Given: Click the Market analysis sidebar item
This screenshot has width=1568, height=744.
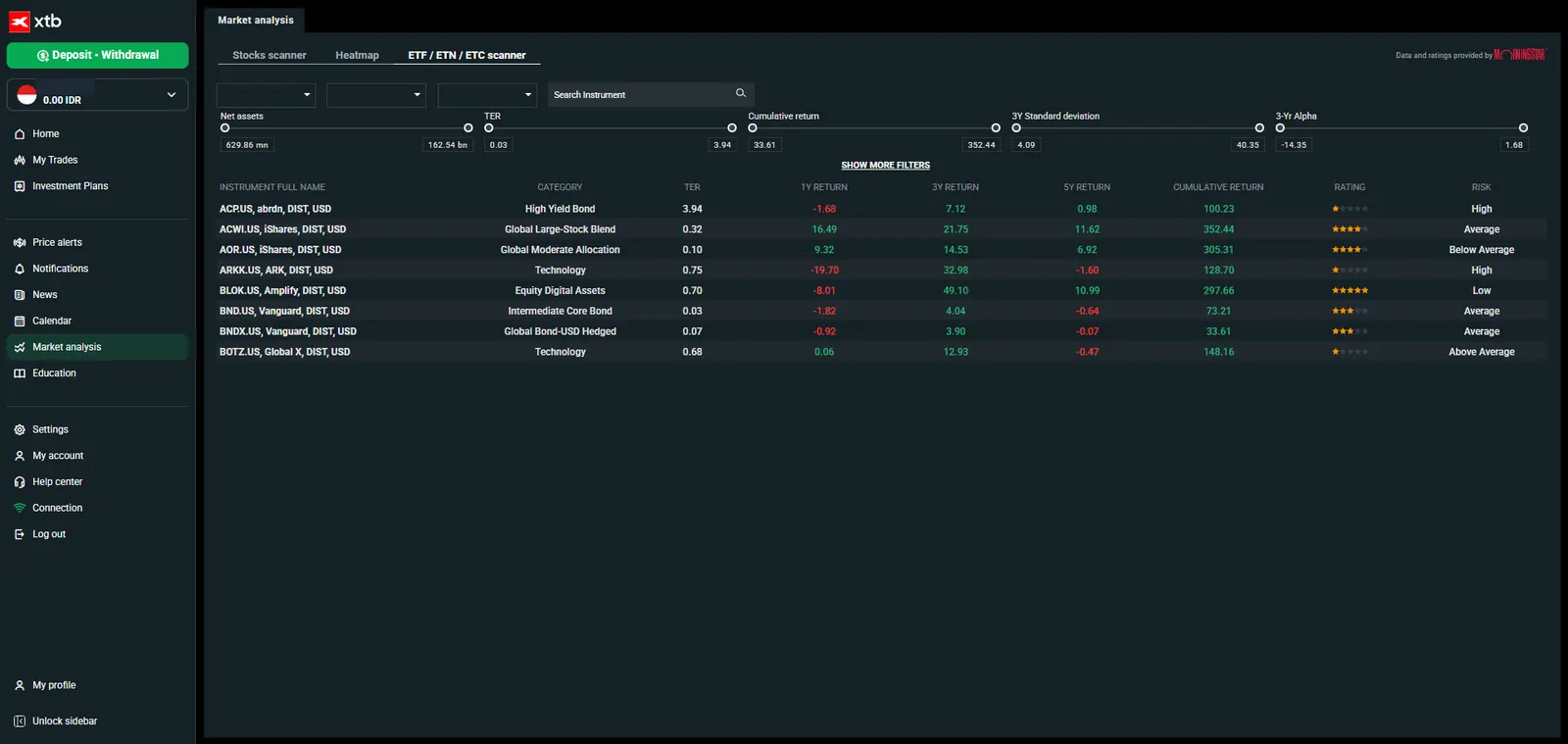Looking at the screenshot, I should click(98, 347).
